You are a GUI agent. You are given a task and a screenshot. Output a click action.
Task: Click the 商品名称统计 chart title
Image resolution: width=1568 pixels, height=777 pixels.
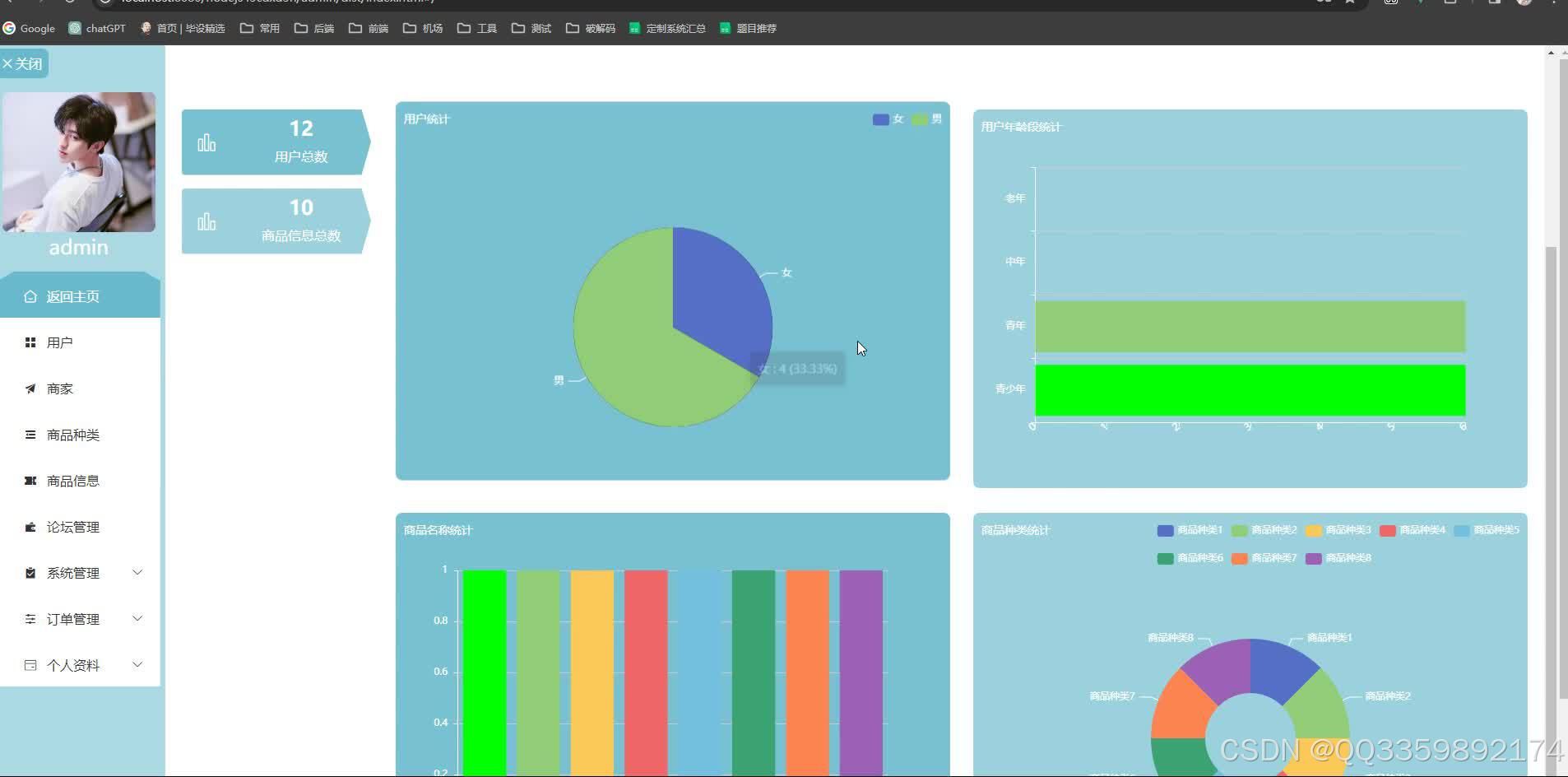(438, 530)
